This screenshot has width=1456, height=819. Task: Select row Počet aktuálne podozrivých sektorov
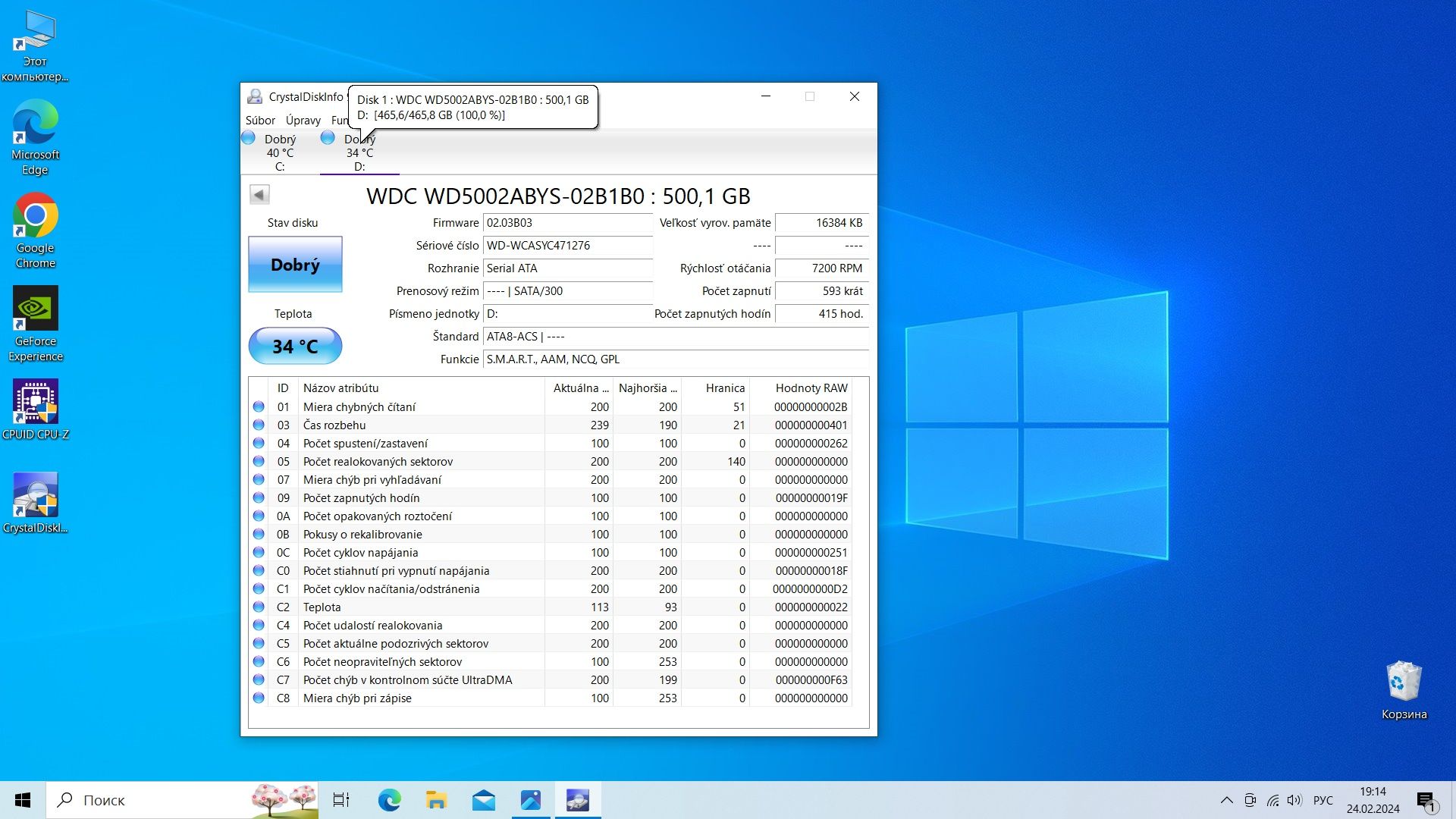pyautogui.click(x=551, y=644)
